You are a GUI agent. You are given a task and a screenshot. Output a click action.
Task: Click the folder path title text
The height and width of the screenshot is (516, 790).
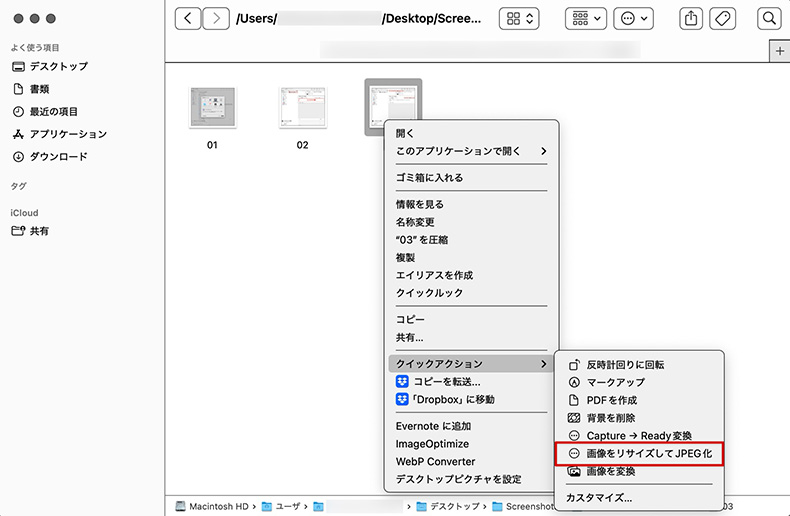358,19
